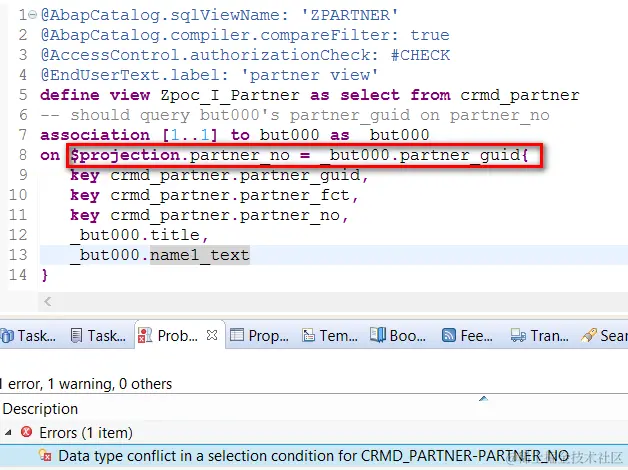Click Zpoc_I_Partner view name on line 5
This screenshot has width=628, height=470.
click(230, 95)
